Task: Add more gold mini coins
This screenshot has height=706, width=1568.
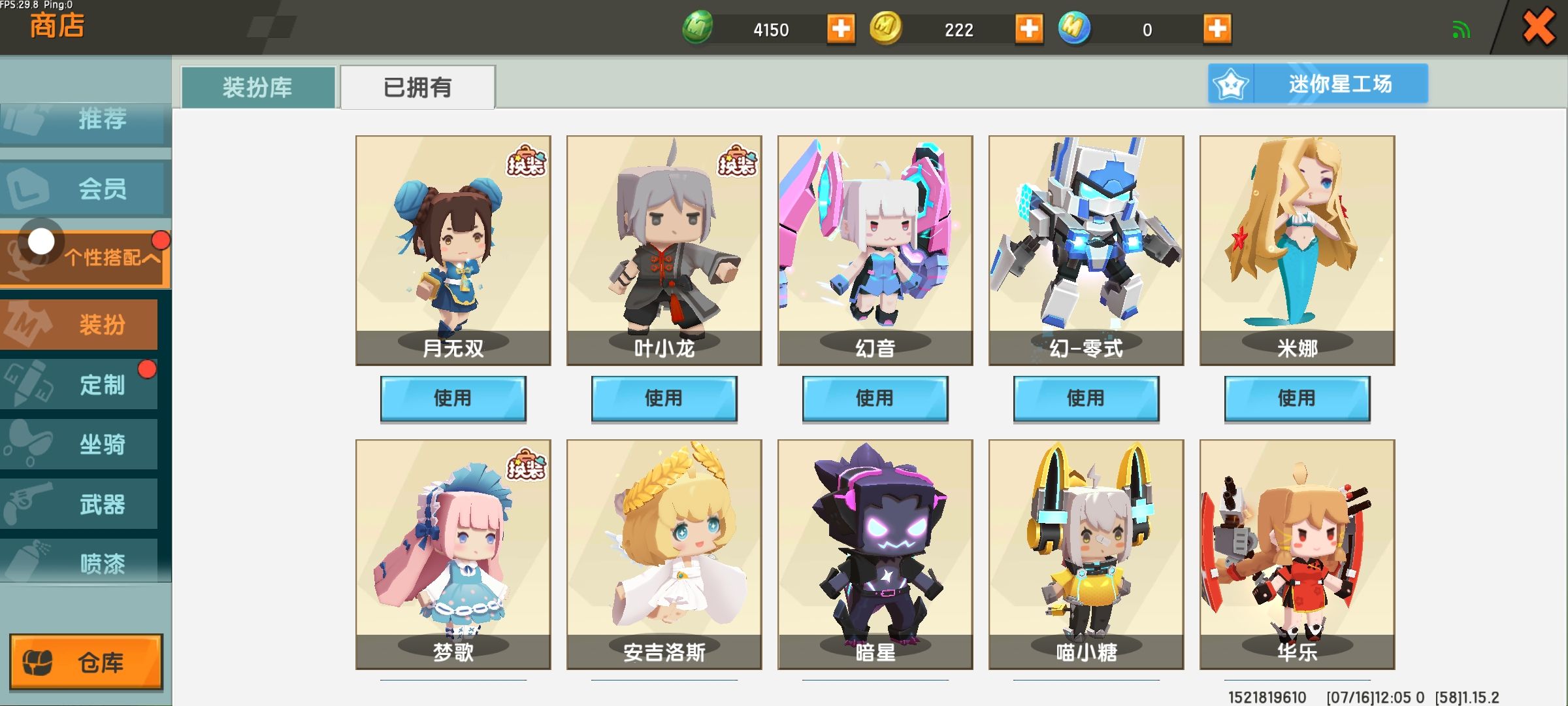Action: (x=1029, y=29)
